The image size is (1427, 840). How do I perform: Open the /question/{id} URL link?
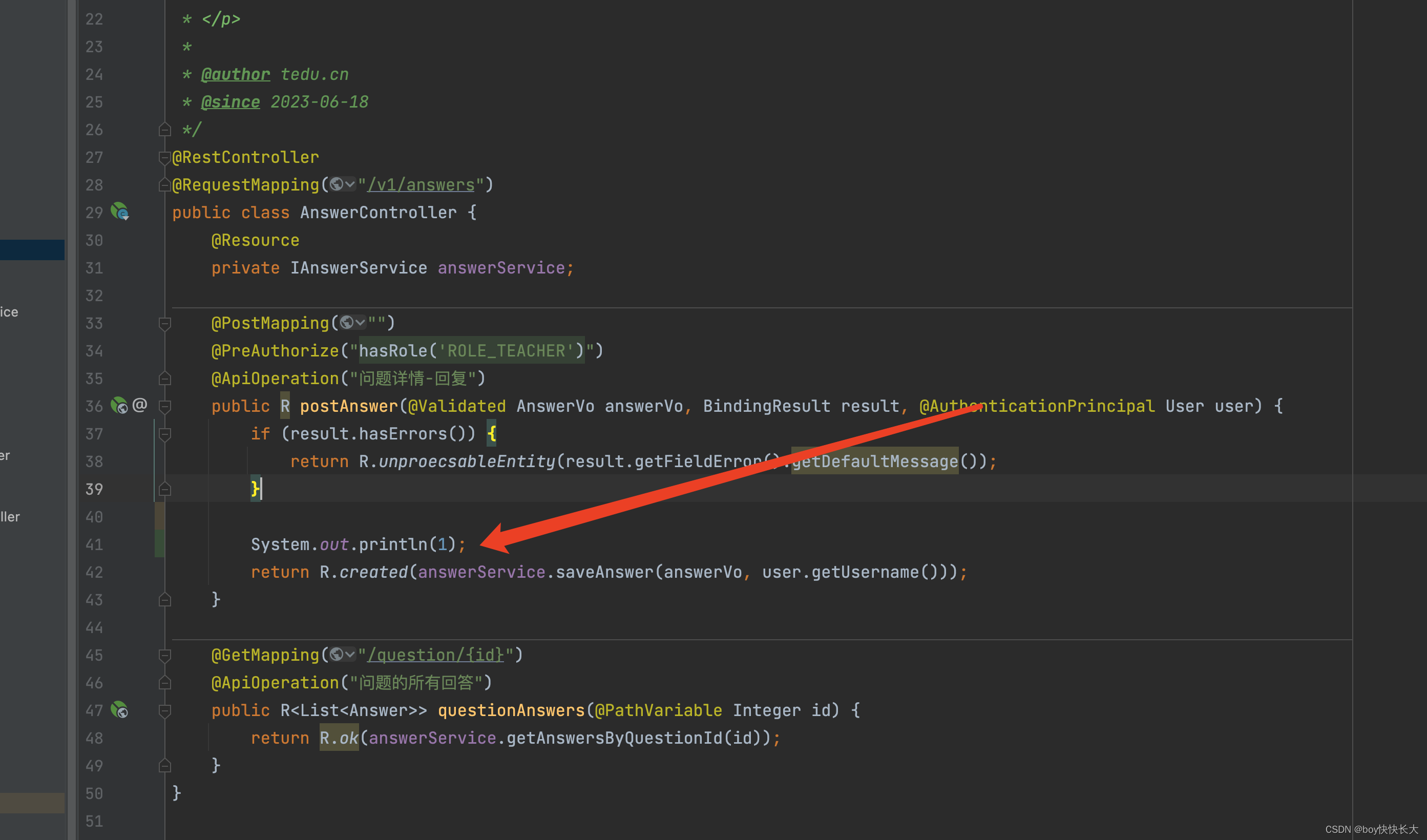tap(435, 655)
